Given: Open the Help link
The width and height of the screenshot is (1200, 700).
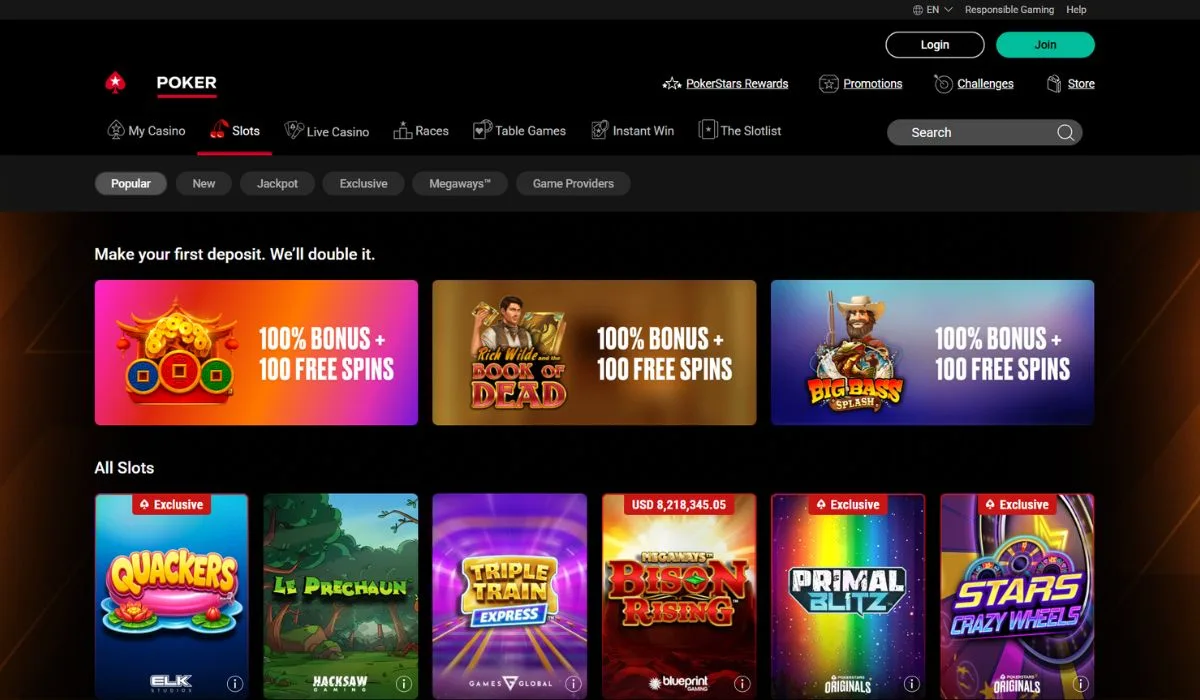Looking at the screenshot, I should (x=1076, y=10).
